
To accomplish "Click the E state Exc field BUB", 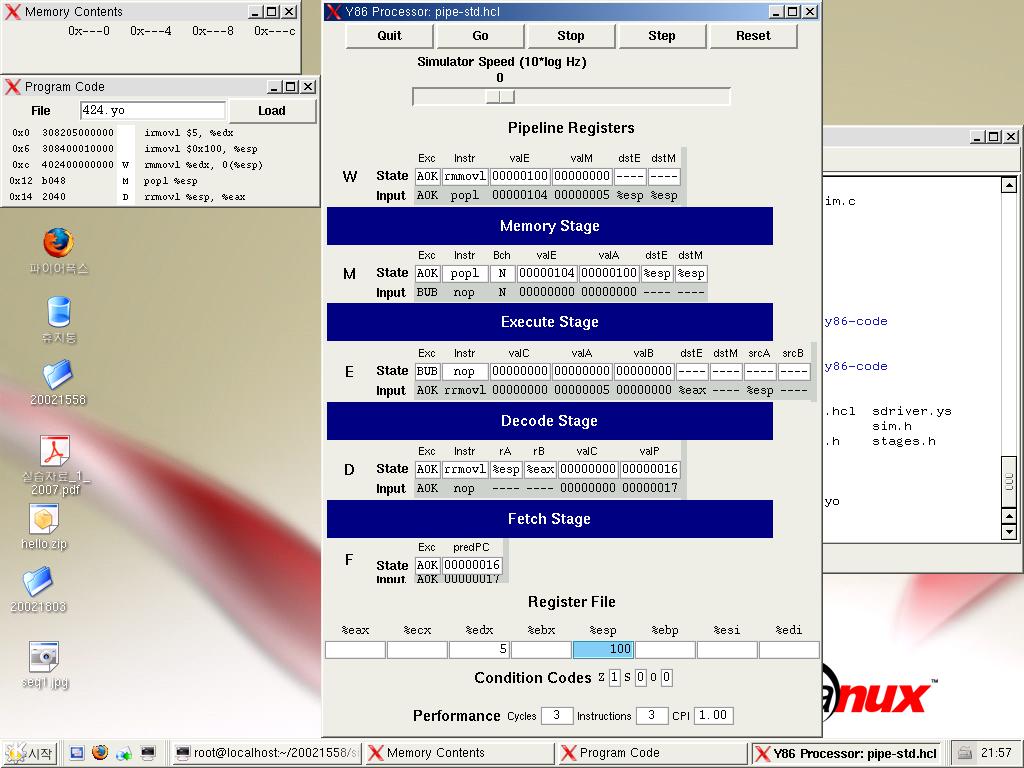I will (x=427, y=371).
